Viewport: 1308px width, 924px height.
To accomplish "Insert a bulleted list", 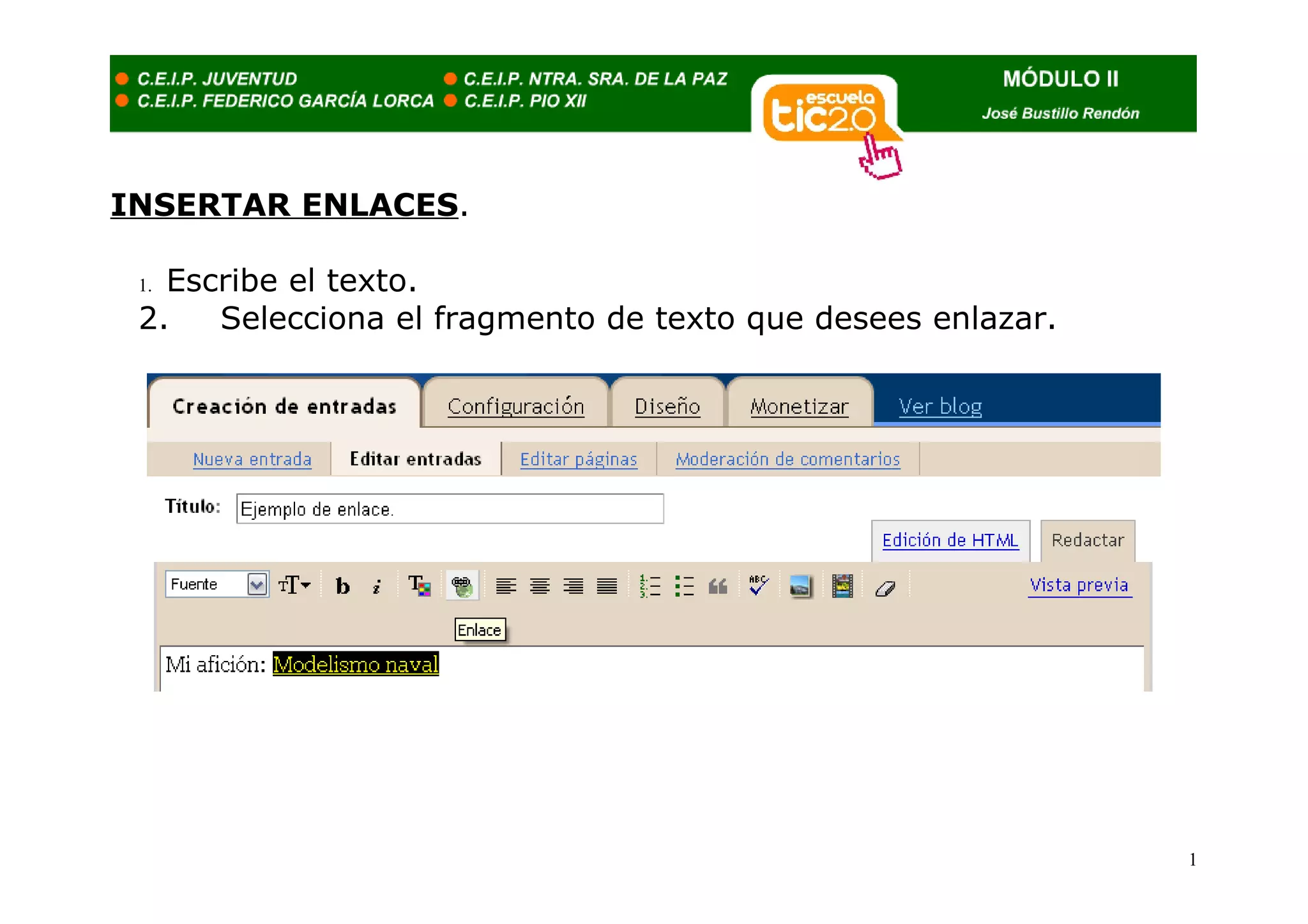I will (684, 586).
